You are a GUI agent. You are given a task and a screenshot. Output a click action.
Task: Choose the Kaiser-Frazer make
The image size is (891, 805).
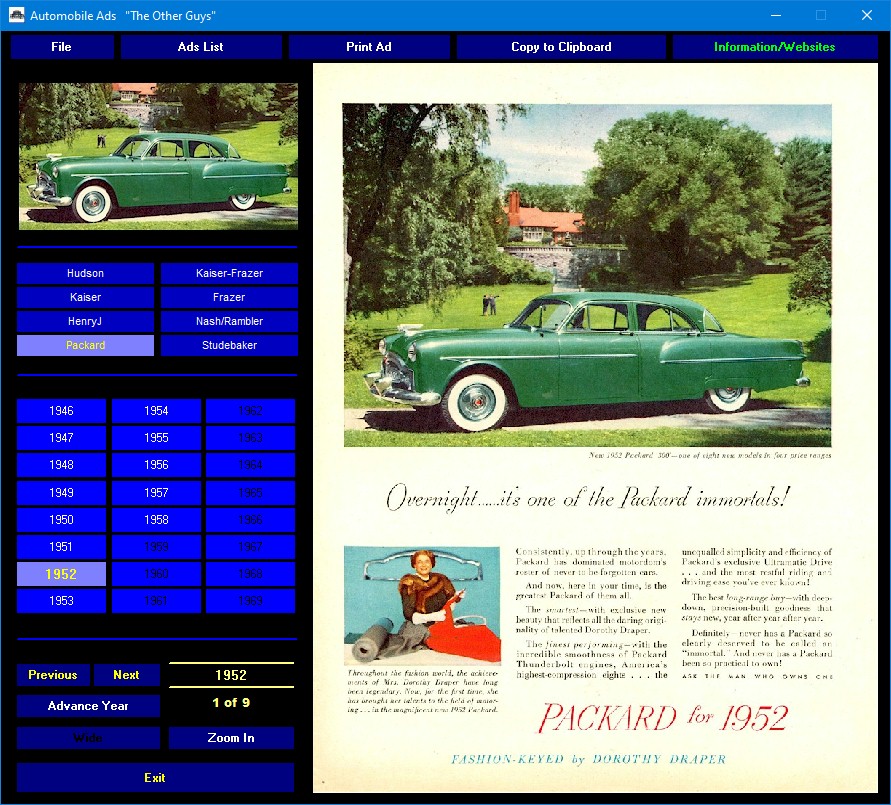[x=229, y=273]
